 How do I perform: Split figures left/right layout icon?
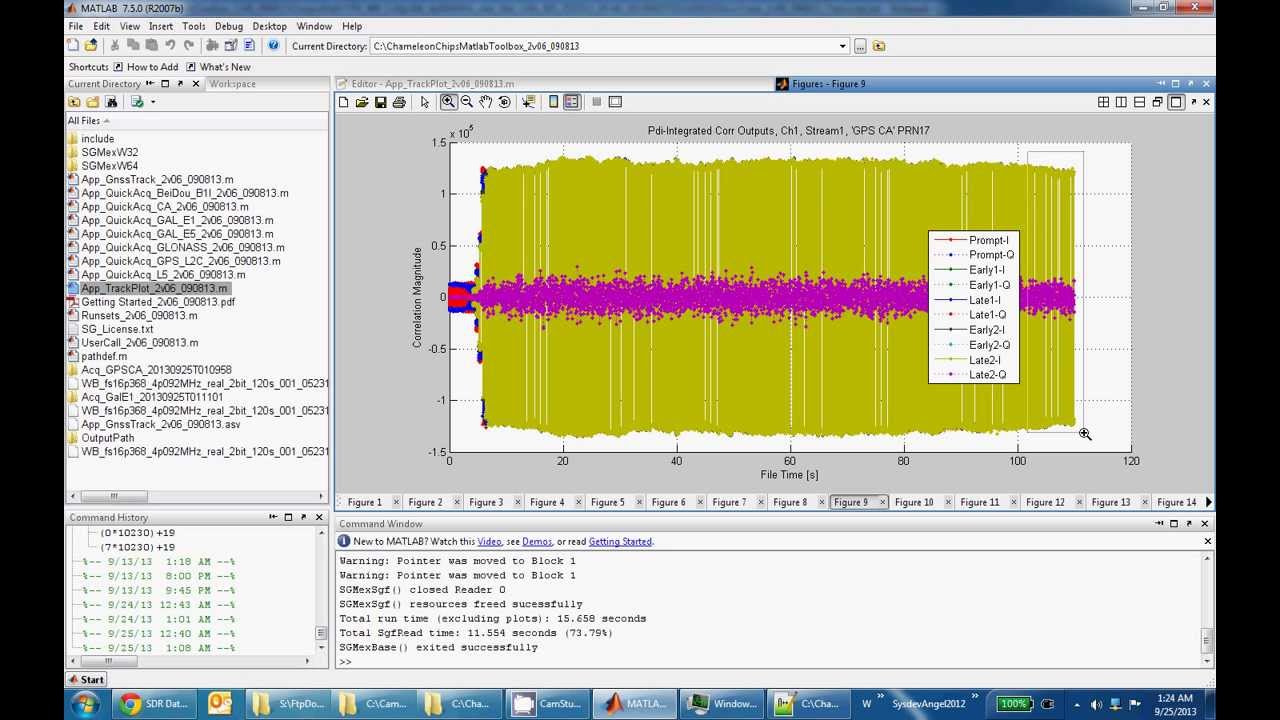click(1121, 102)
